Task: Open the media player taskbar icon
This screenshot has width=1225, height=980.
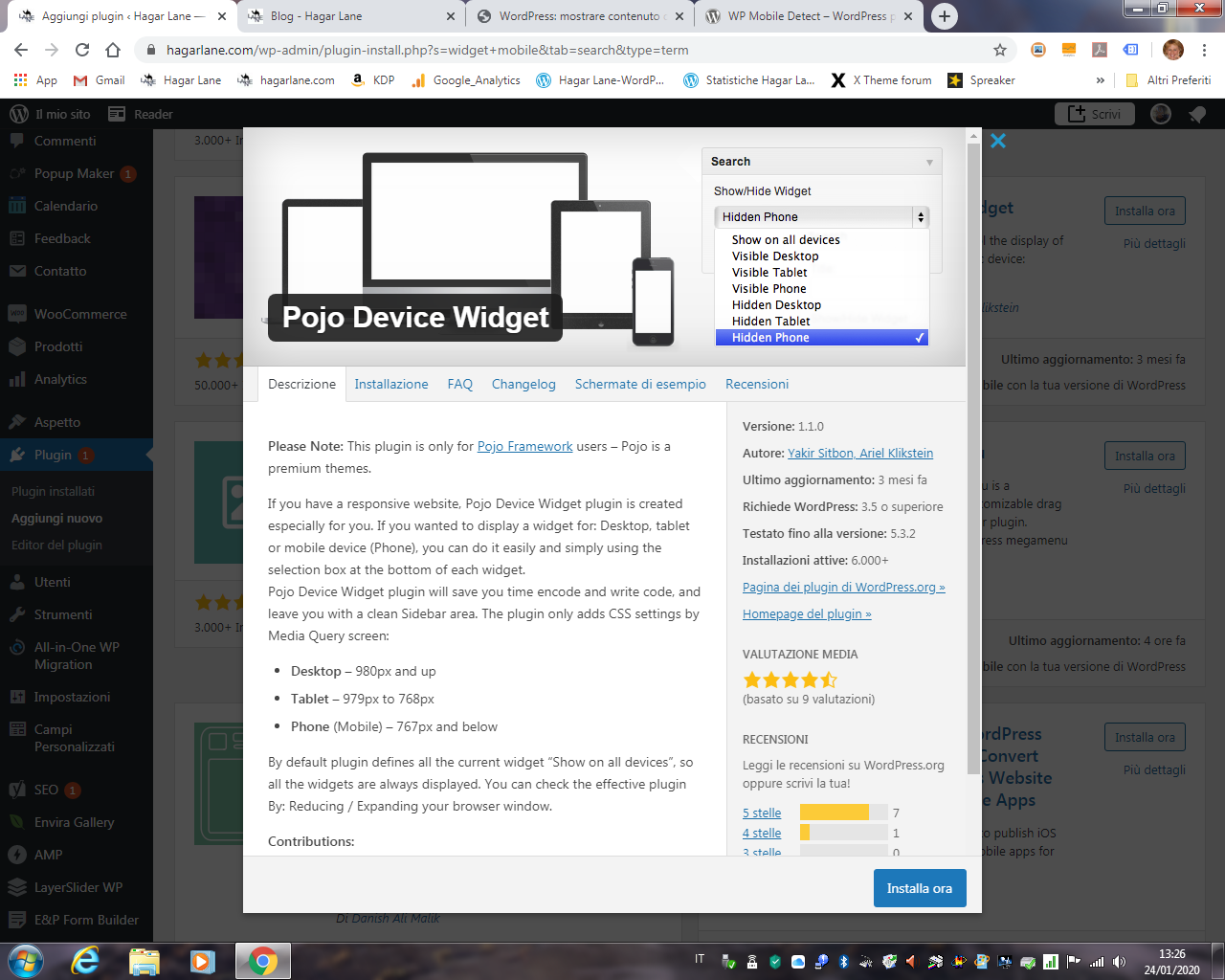Action: (x=202, y=961)
